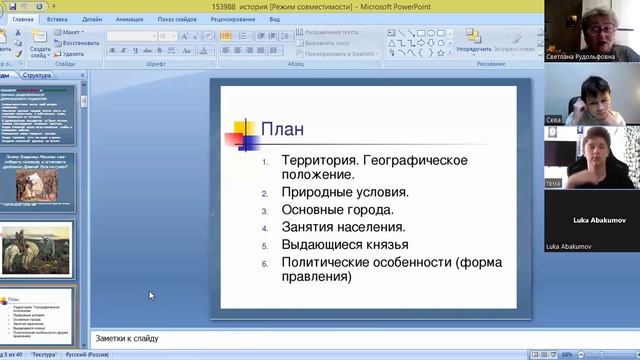Select the arrow line shape
640x360 pixels.
click(411, 33)
